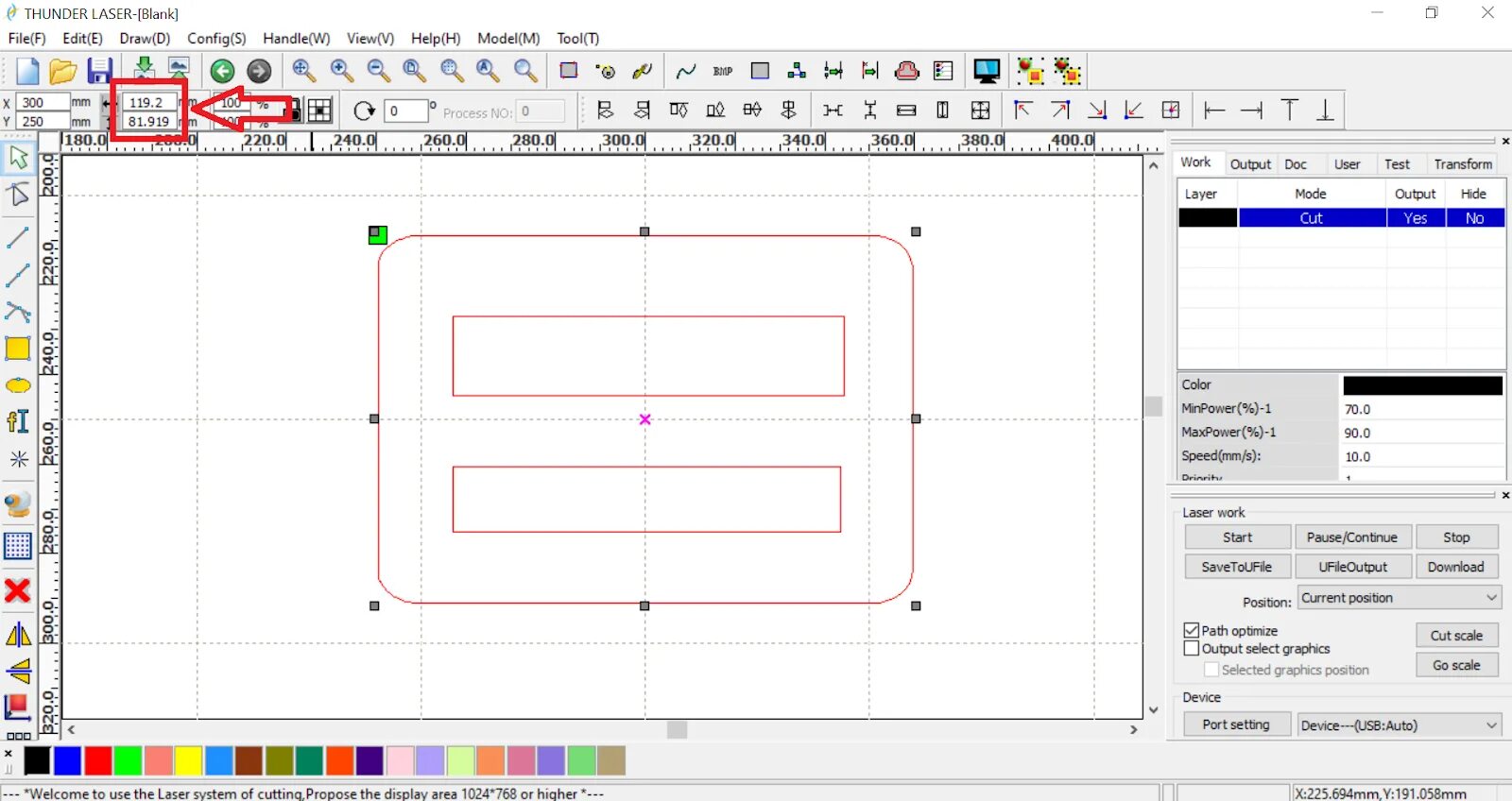Click the Stop button

(x=1456, y=537)
